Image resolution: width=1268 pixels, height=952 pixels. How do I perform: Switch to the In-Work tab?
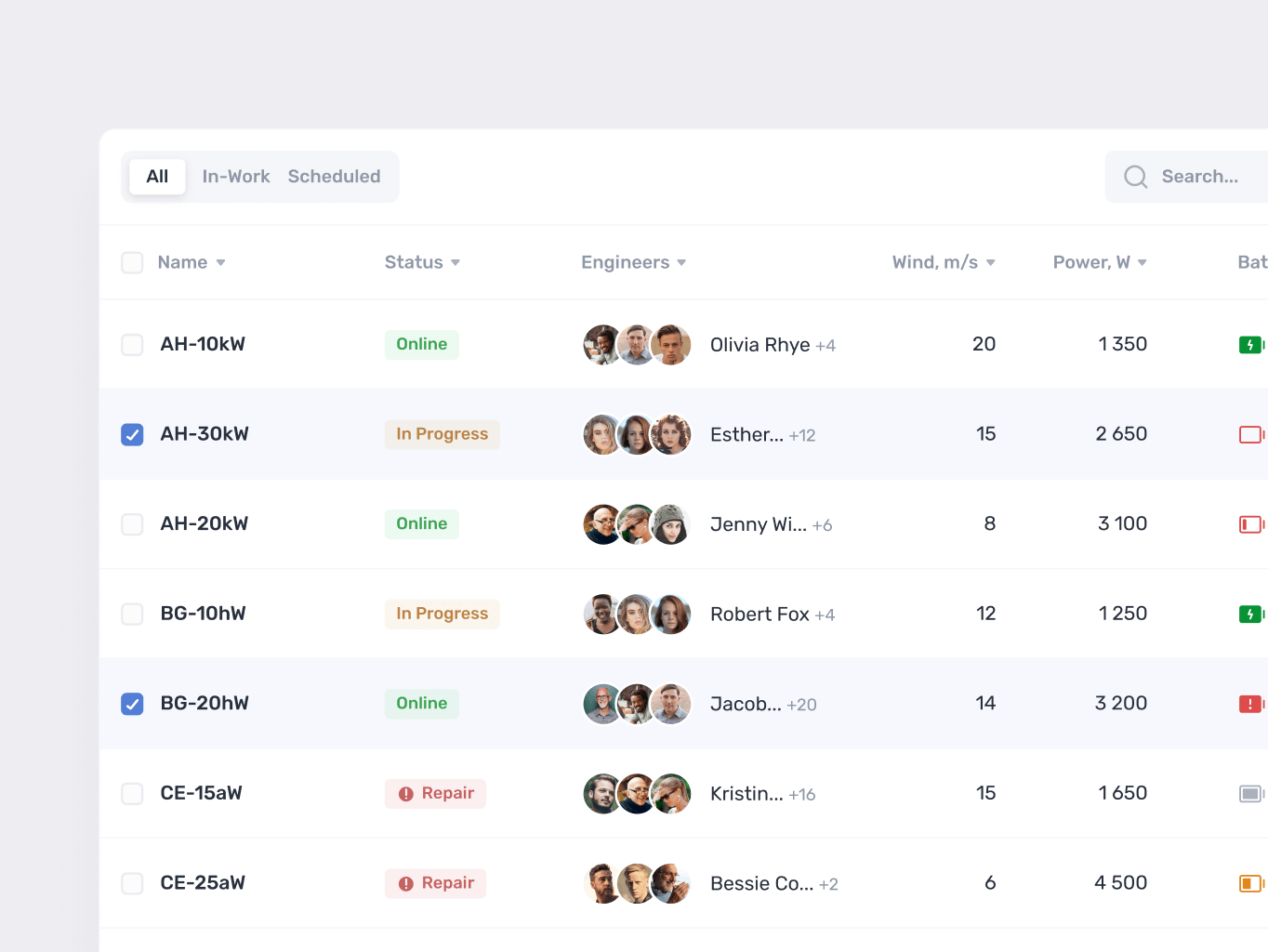[x=236, y=177]
